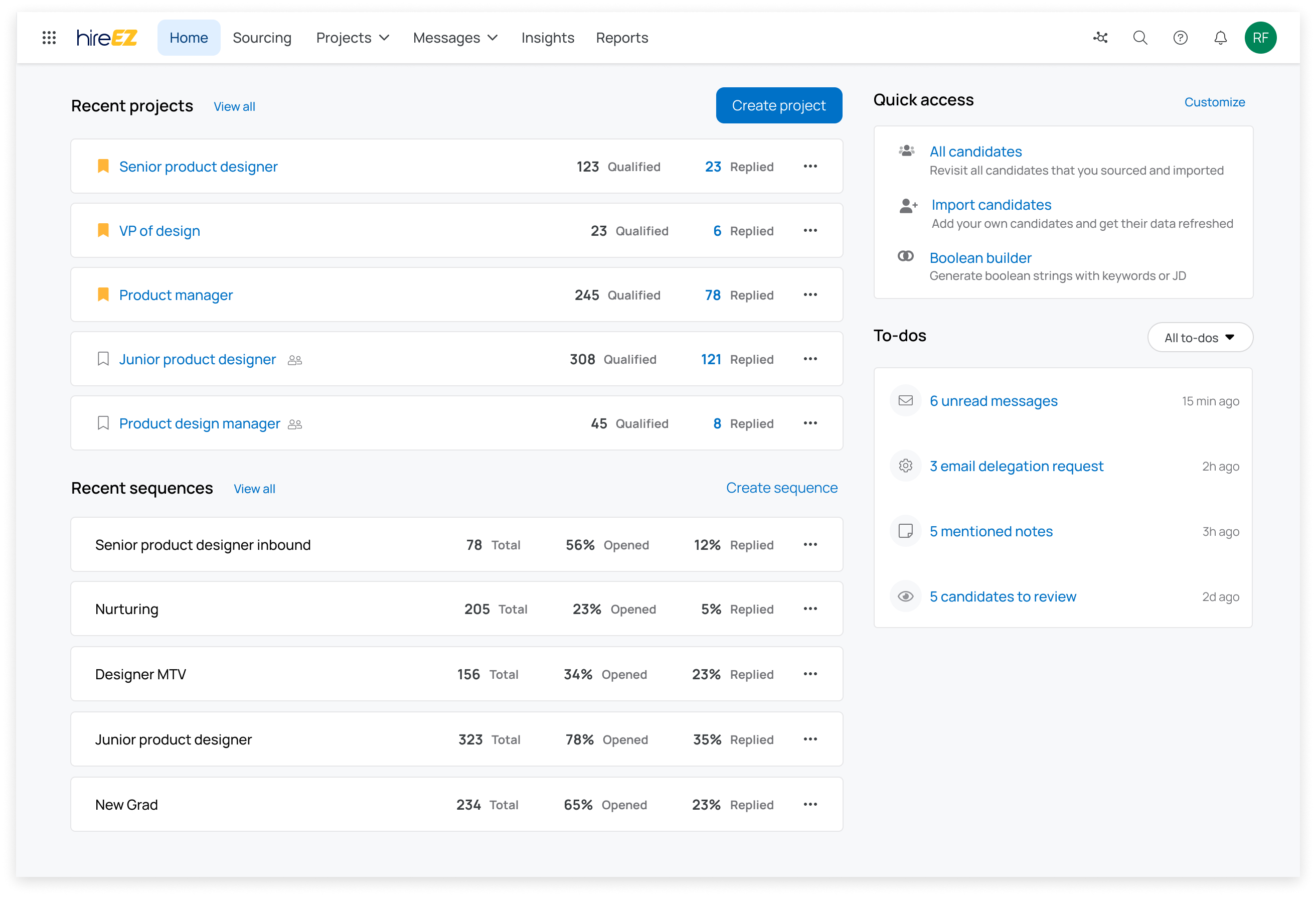Bookmark the Junior product designer project
Image resolution: width=1316 pixels, height=897 pixels.
coord(103,359)
